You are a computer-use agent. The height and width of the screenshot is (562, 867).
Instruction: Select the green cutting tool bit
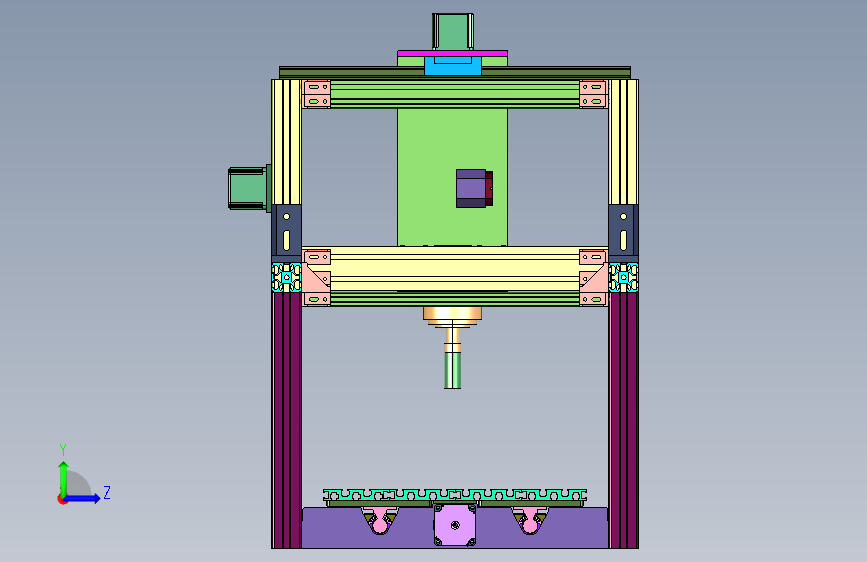[452, 370]
